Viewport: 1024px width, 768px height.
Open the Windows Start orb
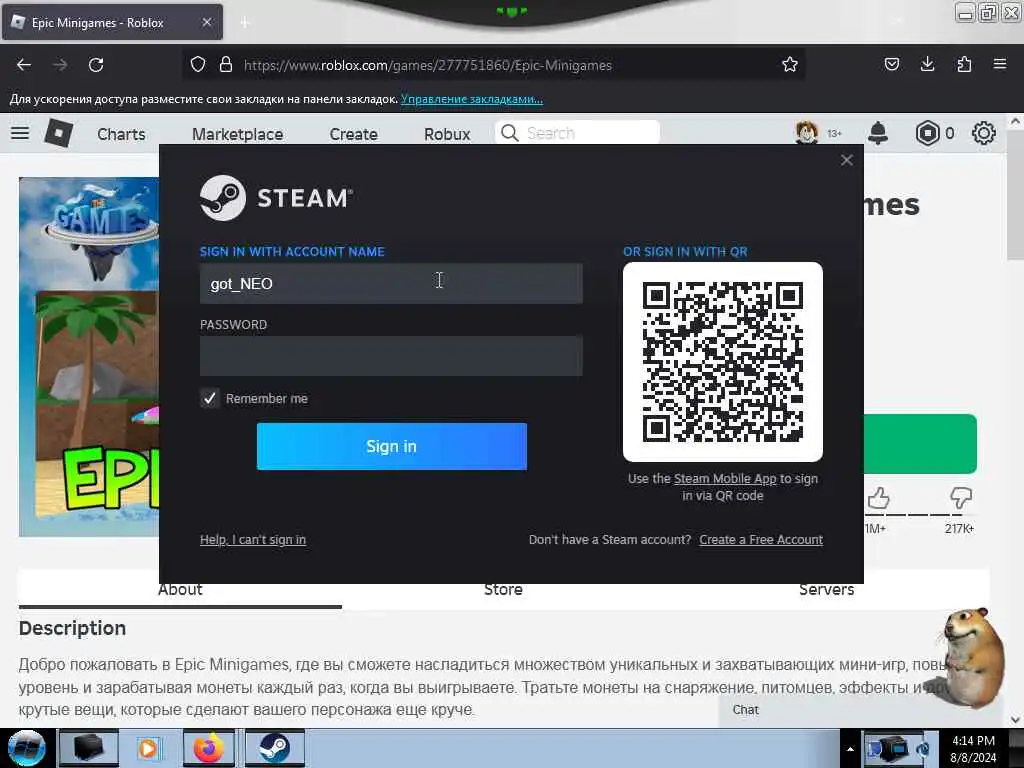[x=26, y=748]
